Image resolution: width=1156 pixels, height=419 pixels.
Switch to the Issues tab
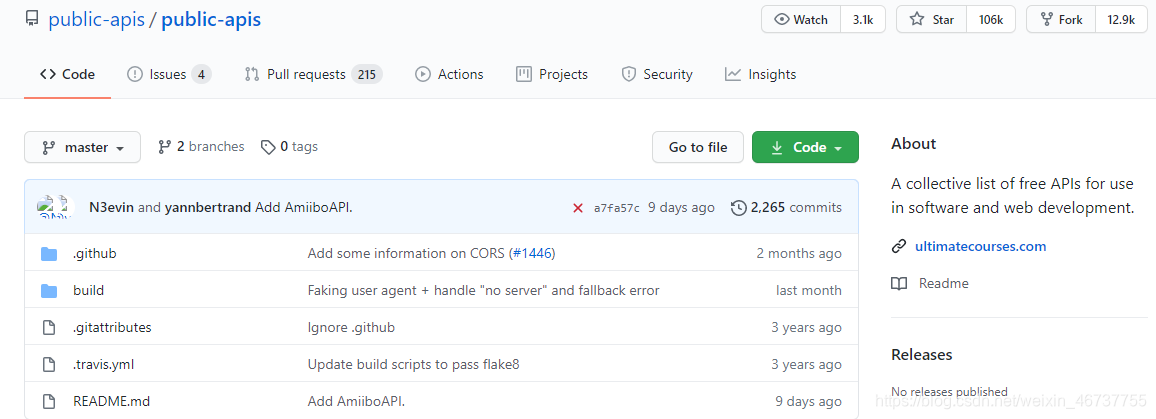(x=169, y=75)
